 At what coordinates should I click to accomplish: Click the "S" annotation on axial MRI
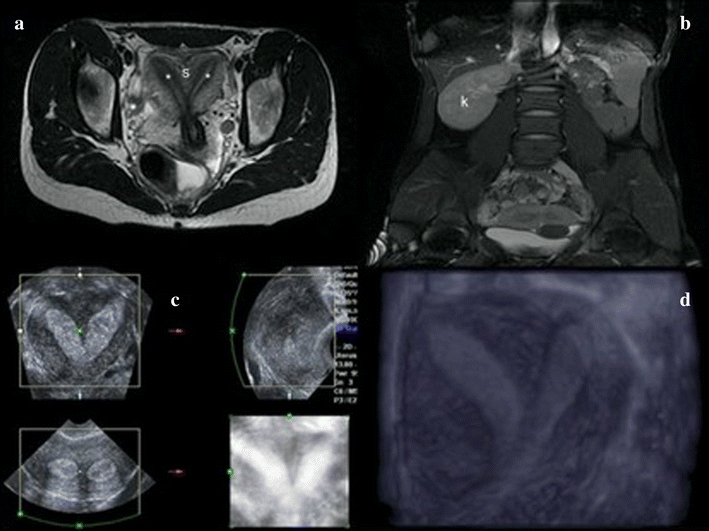(x=185, y=73)
